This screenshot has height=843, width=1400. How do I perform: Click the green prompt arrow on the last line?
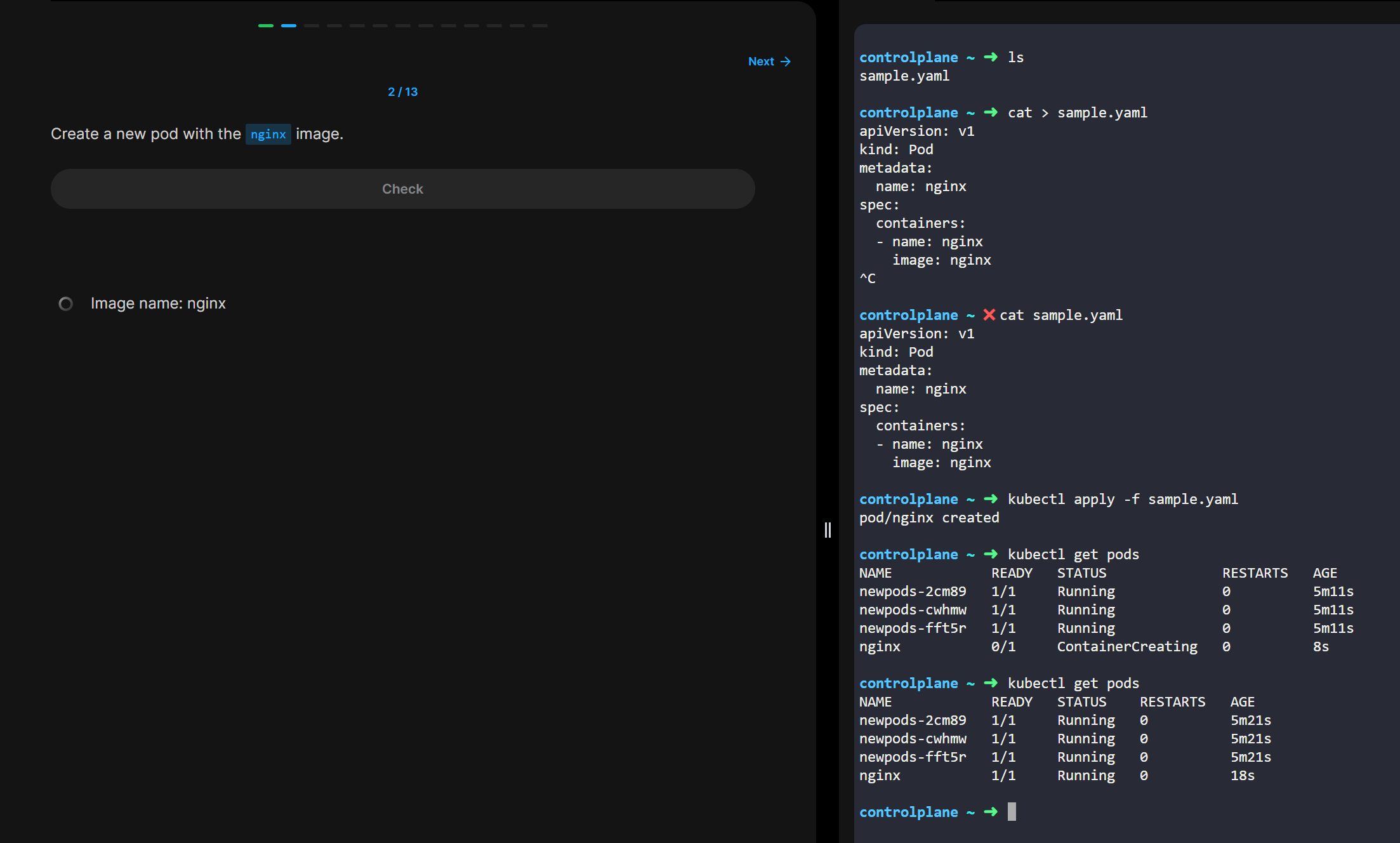(x=990, y=812)
